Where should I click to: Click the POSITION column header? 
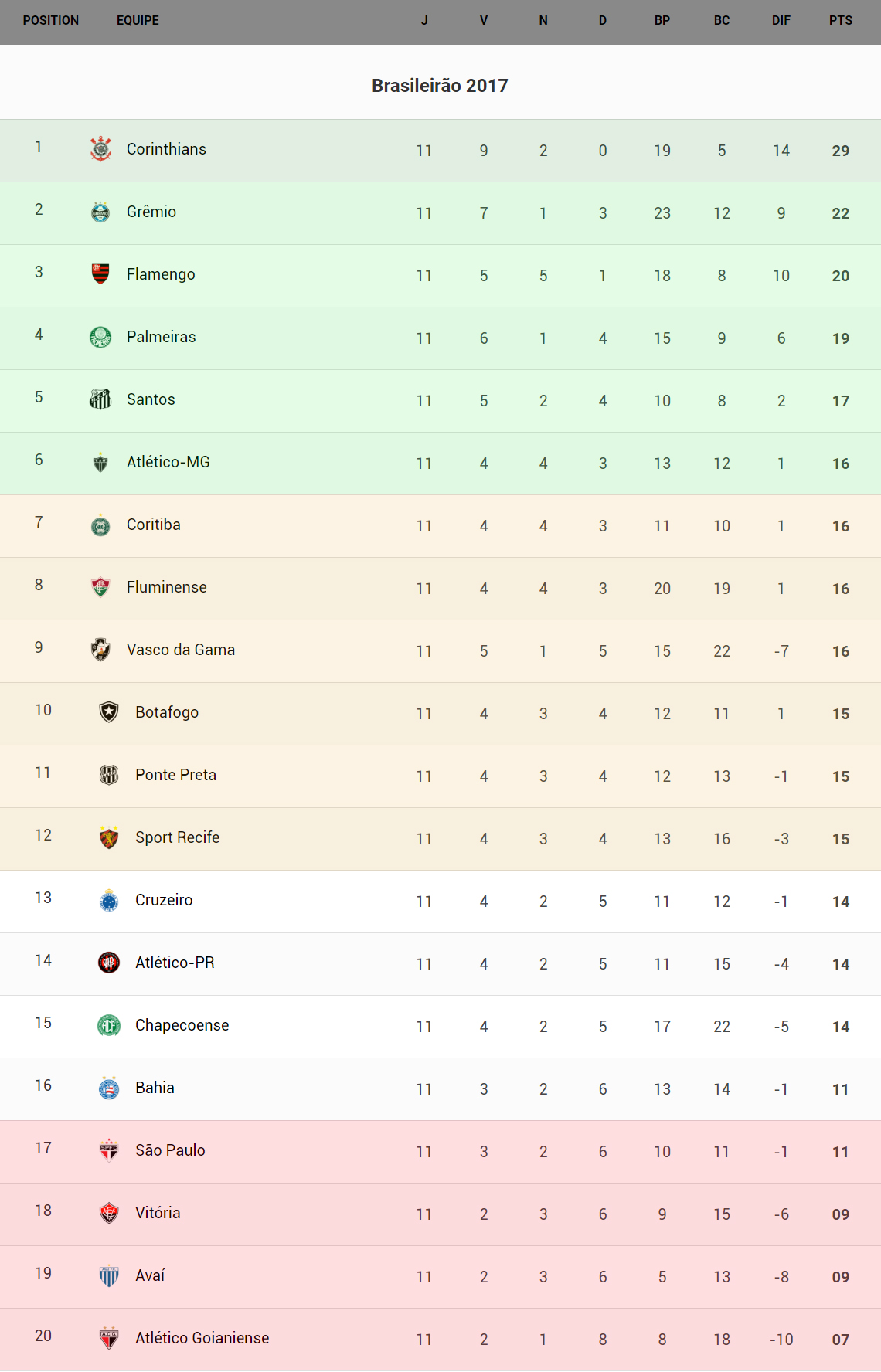51,21
